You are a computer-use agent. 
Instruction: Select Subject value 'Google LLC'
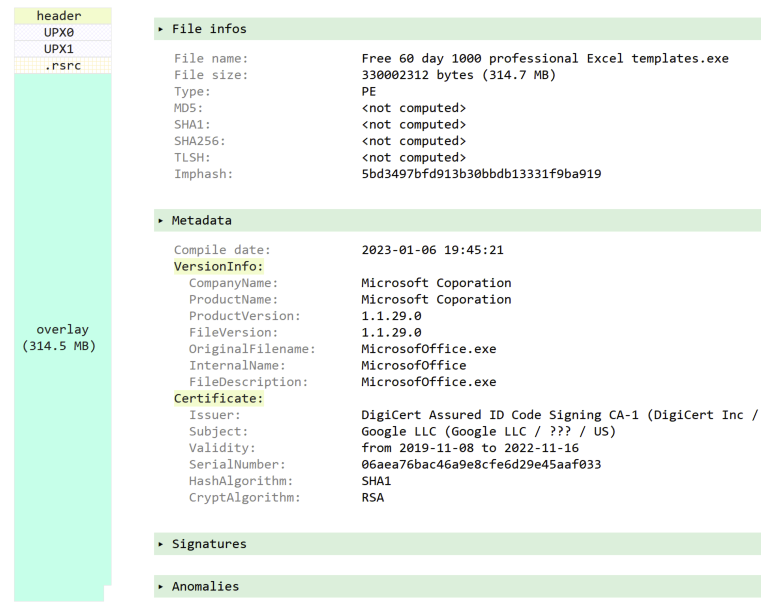[398, 431]
